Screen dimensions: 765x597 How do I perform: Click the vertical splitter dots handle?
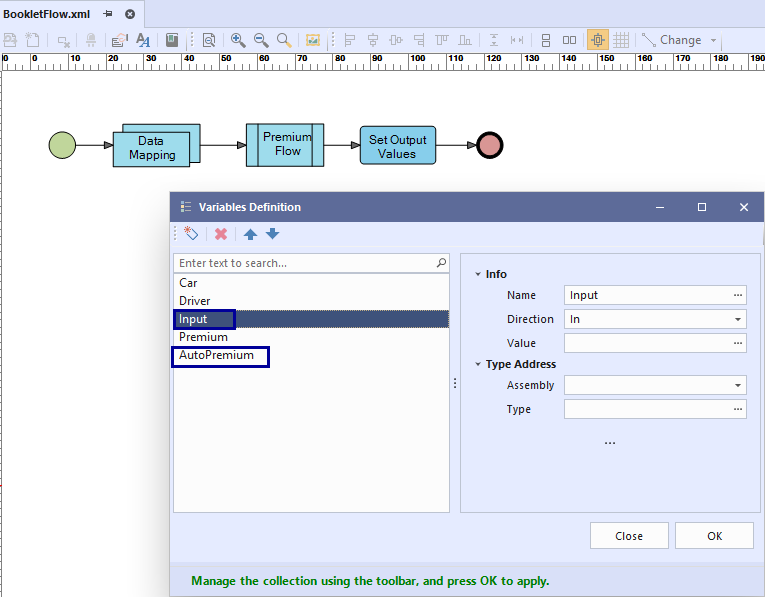click(x=455, y=383)
